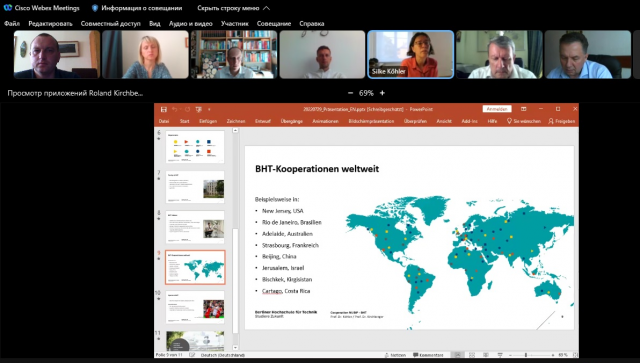
Task: Click the bullet Cartago, Costa Rica
Action: 286,291
